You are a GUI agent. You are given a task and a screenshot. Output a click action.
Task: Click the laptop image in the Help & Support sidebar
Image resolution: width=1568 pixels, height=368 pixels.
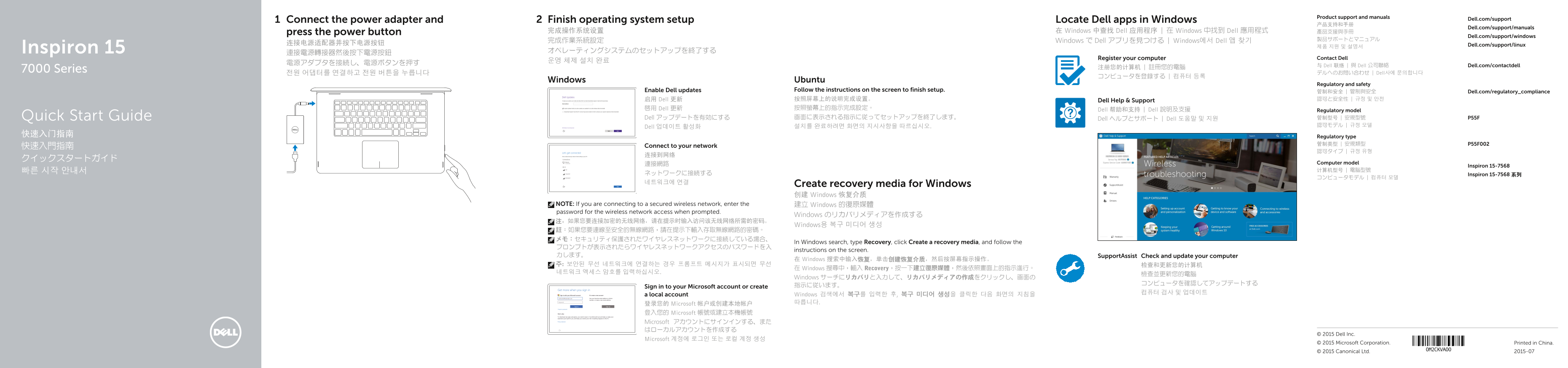click(x=1118, y=148)
